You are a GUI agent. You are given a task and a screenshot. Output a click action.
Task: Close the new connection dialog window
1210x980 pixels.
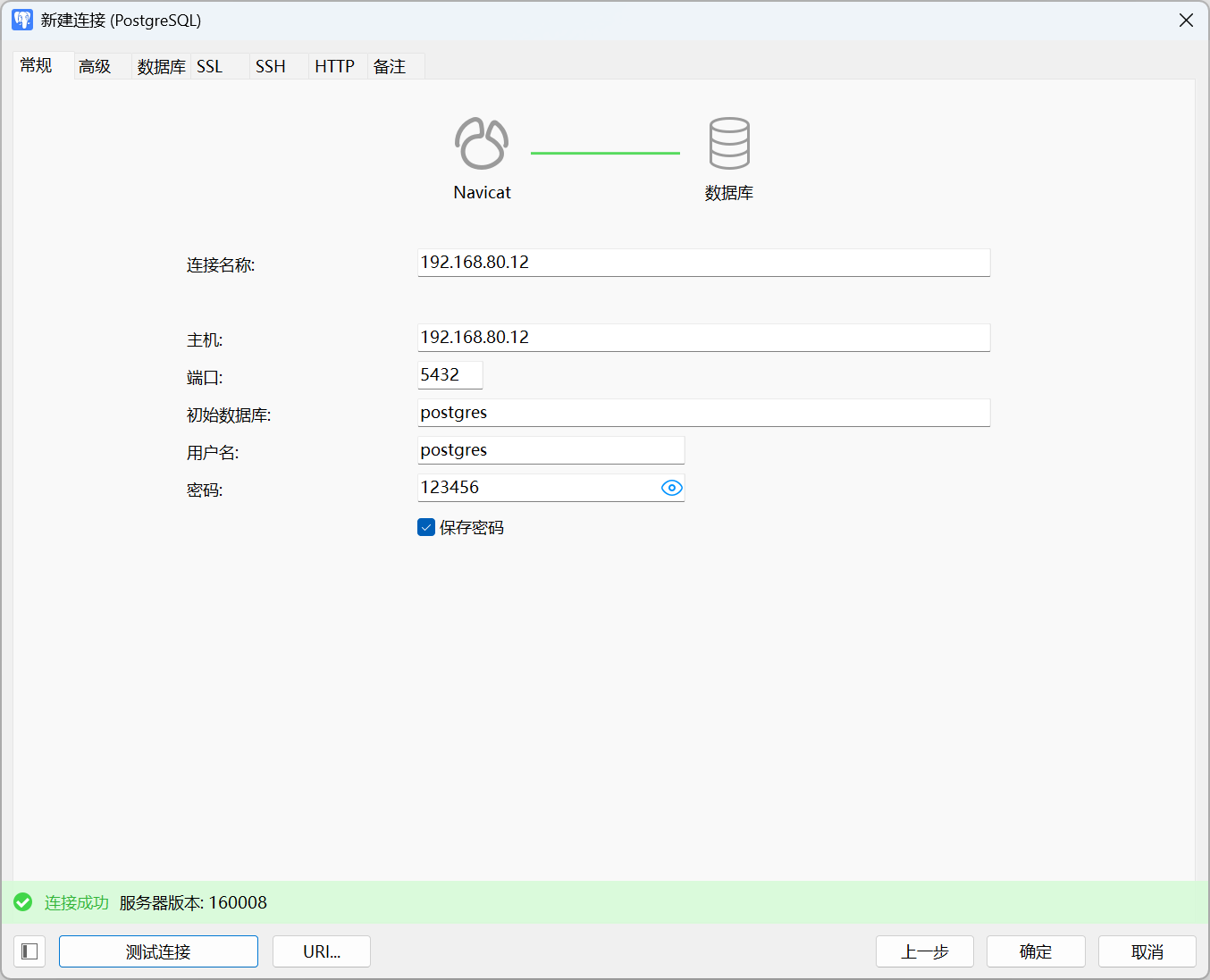[x=1186, y=20]
